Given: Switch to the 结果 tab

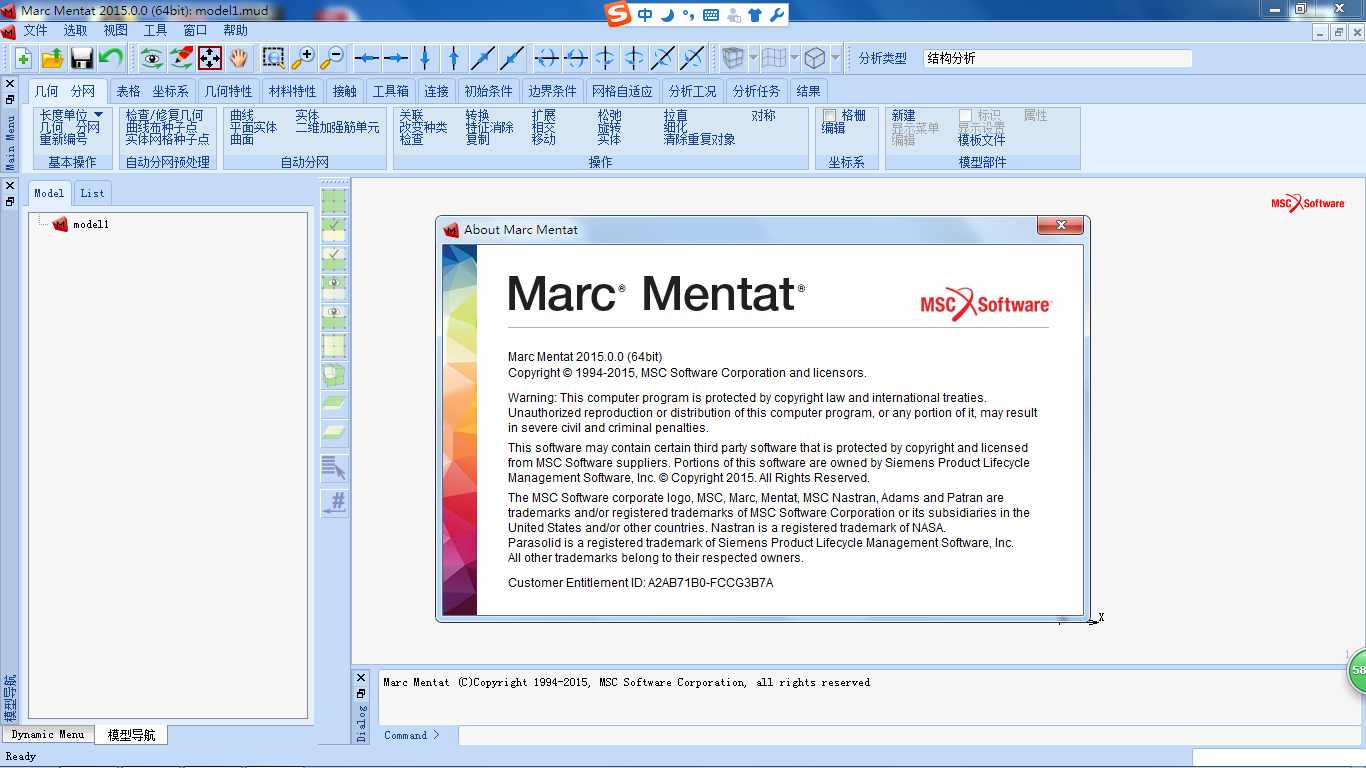Looking at the screenshot, I should [x=808, y=91].
